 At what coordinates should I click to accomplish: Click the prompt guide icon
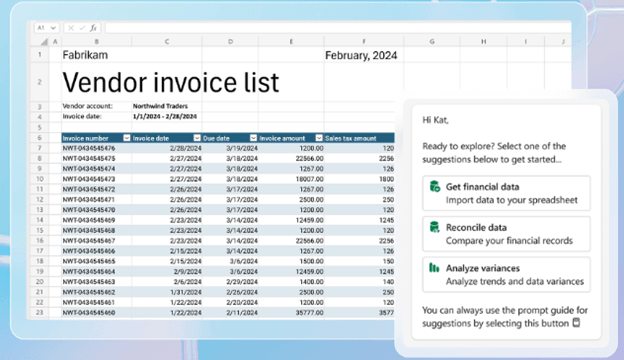click(x=576, y=322)
